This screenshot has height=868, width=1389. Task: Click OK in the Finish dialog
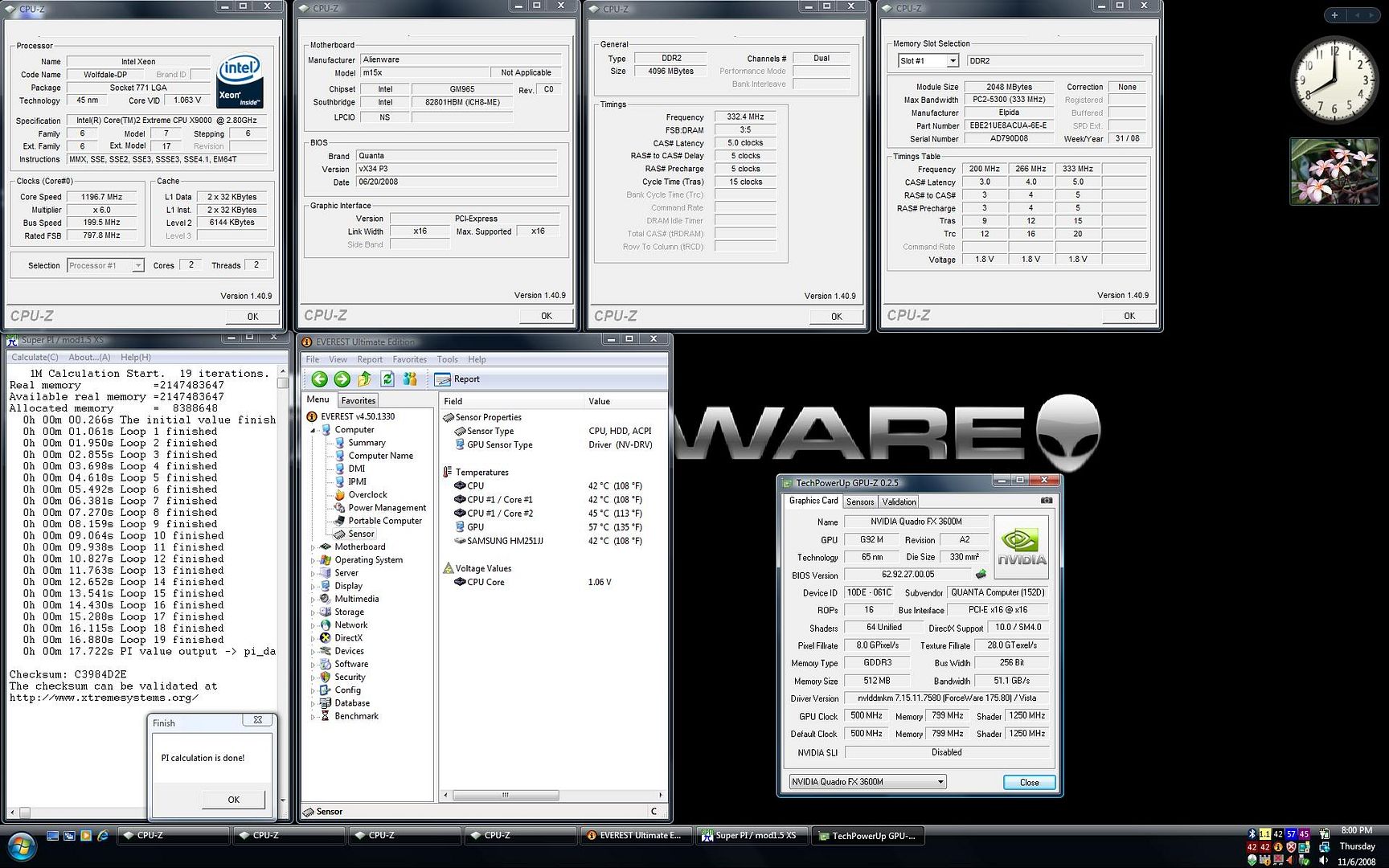click(233, 800)
